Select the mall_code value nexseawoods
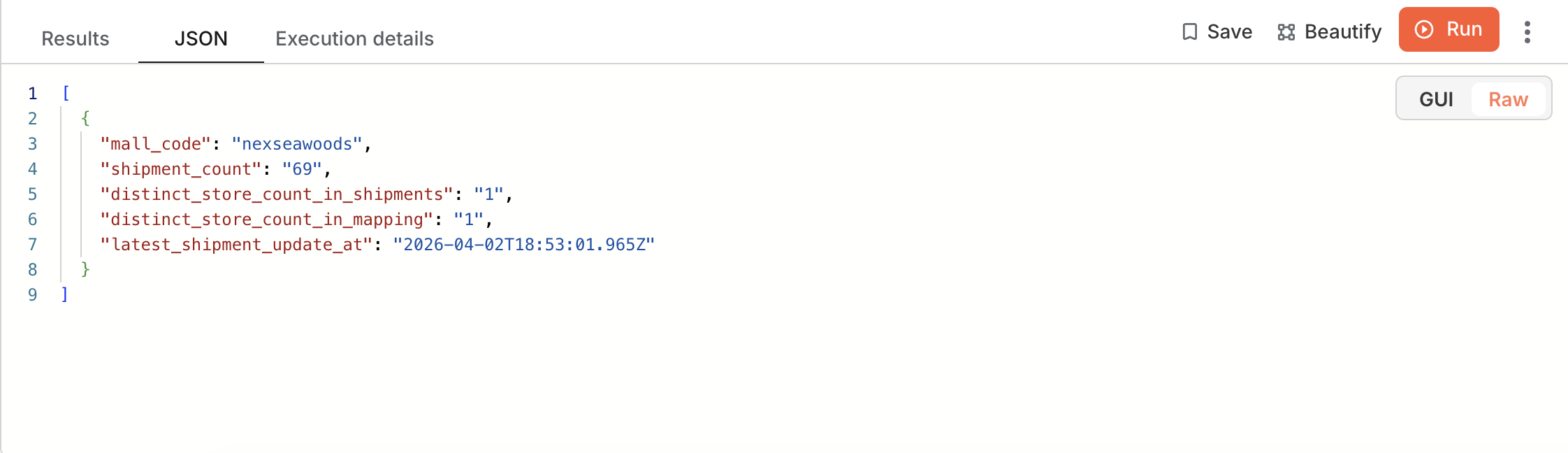Viewport: 1568px width, 453px height. (297, 143)
